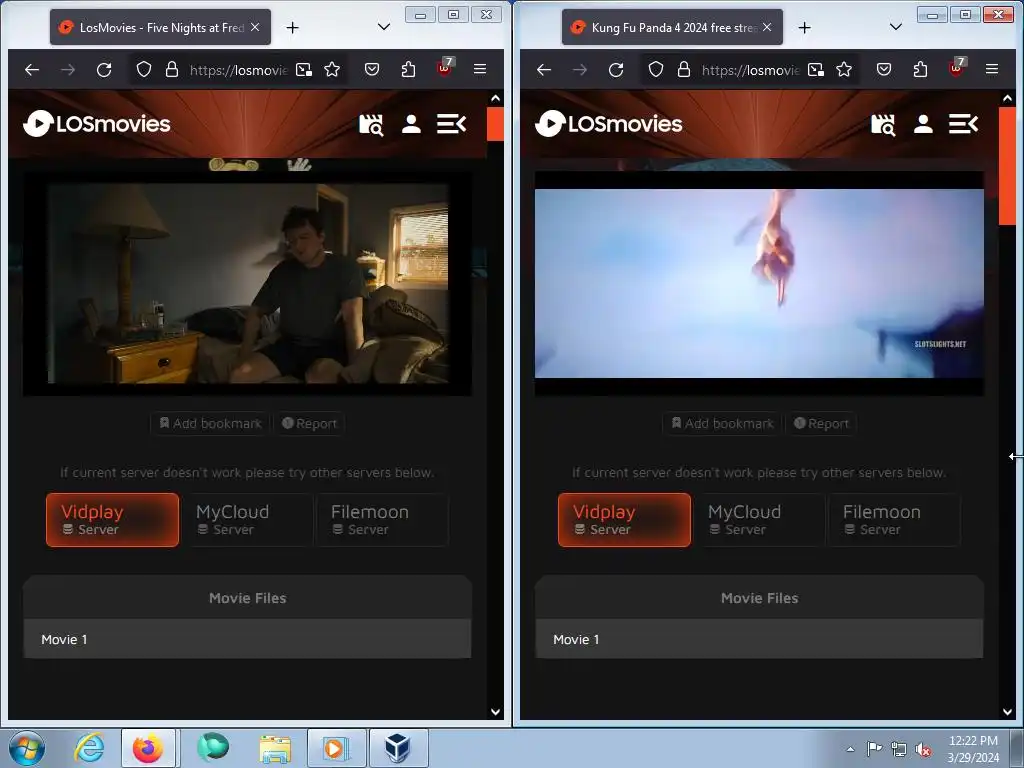Switch to MyCloud Server in left window
The width and height of the screenshot is (1024, 768).
point(247,520)
